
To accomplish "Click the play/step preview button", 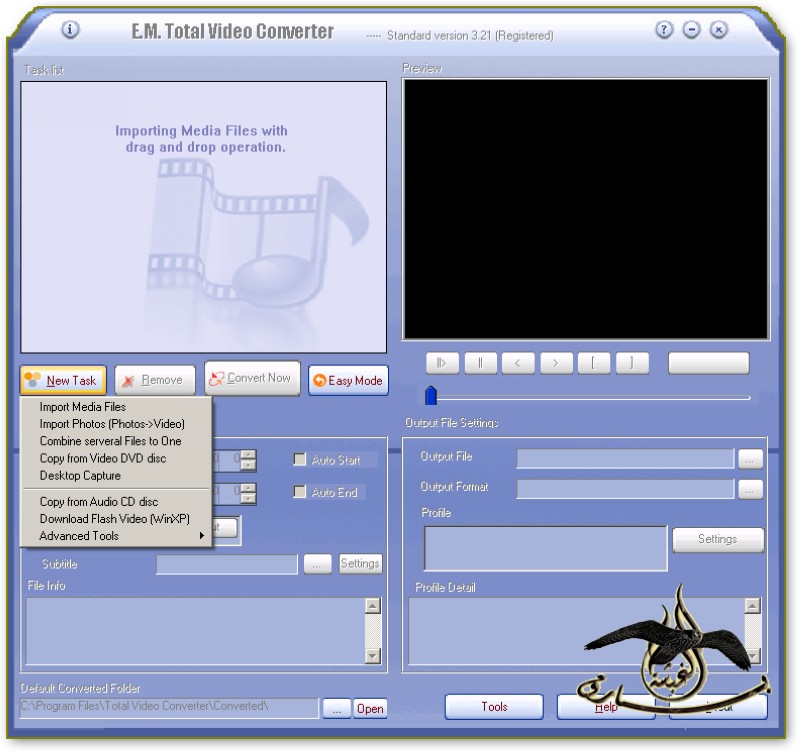I will coord(442,363).
